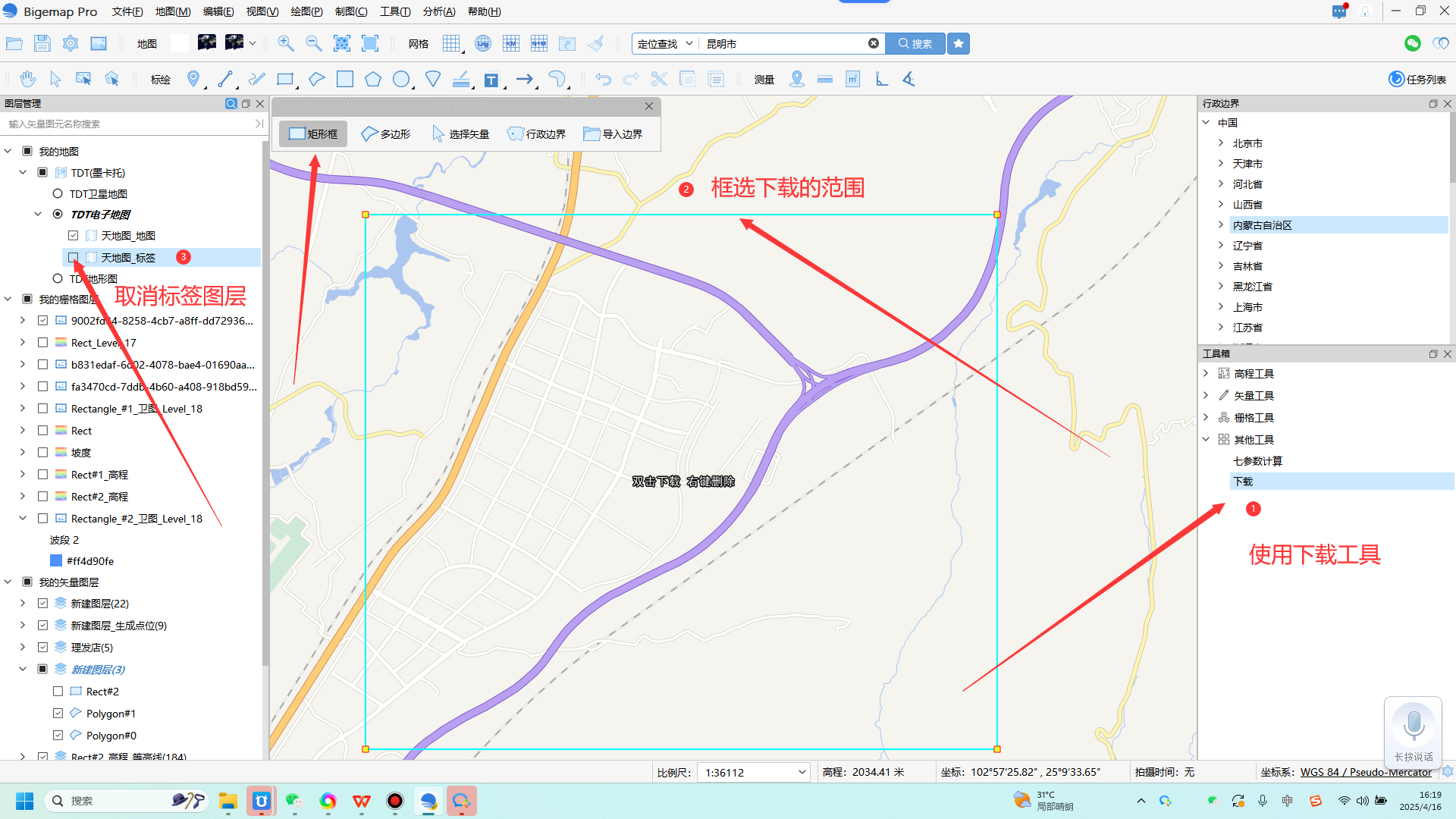
Task: Open the 制图(C) menu
Action: (351, 11)
